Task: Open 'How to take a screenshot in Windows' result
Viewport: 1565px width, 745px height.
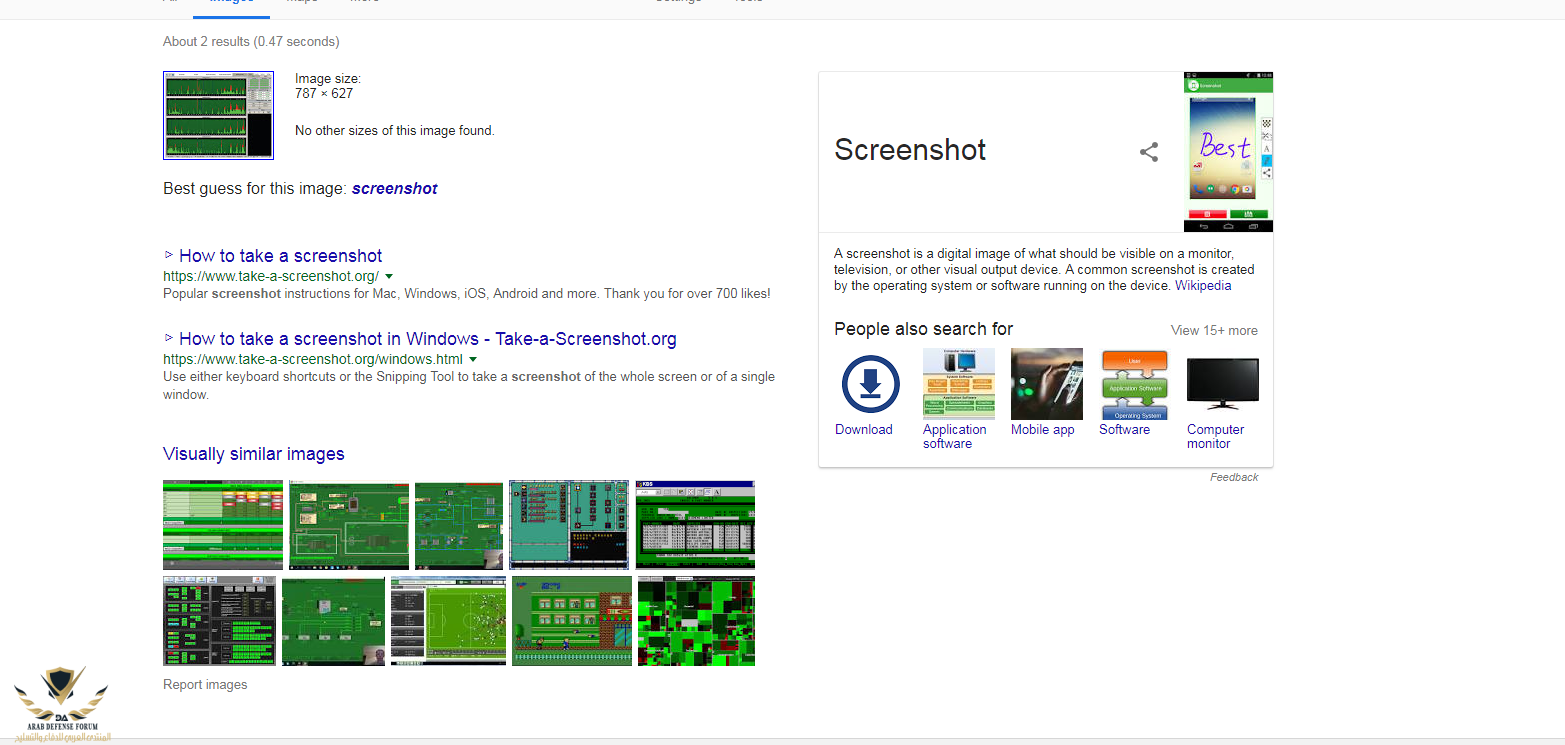Action: click(x=427, y=339)
